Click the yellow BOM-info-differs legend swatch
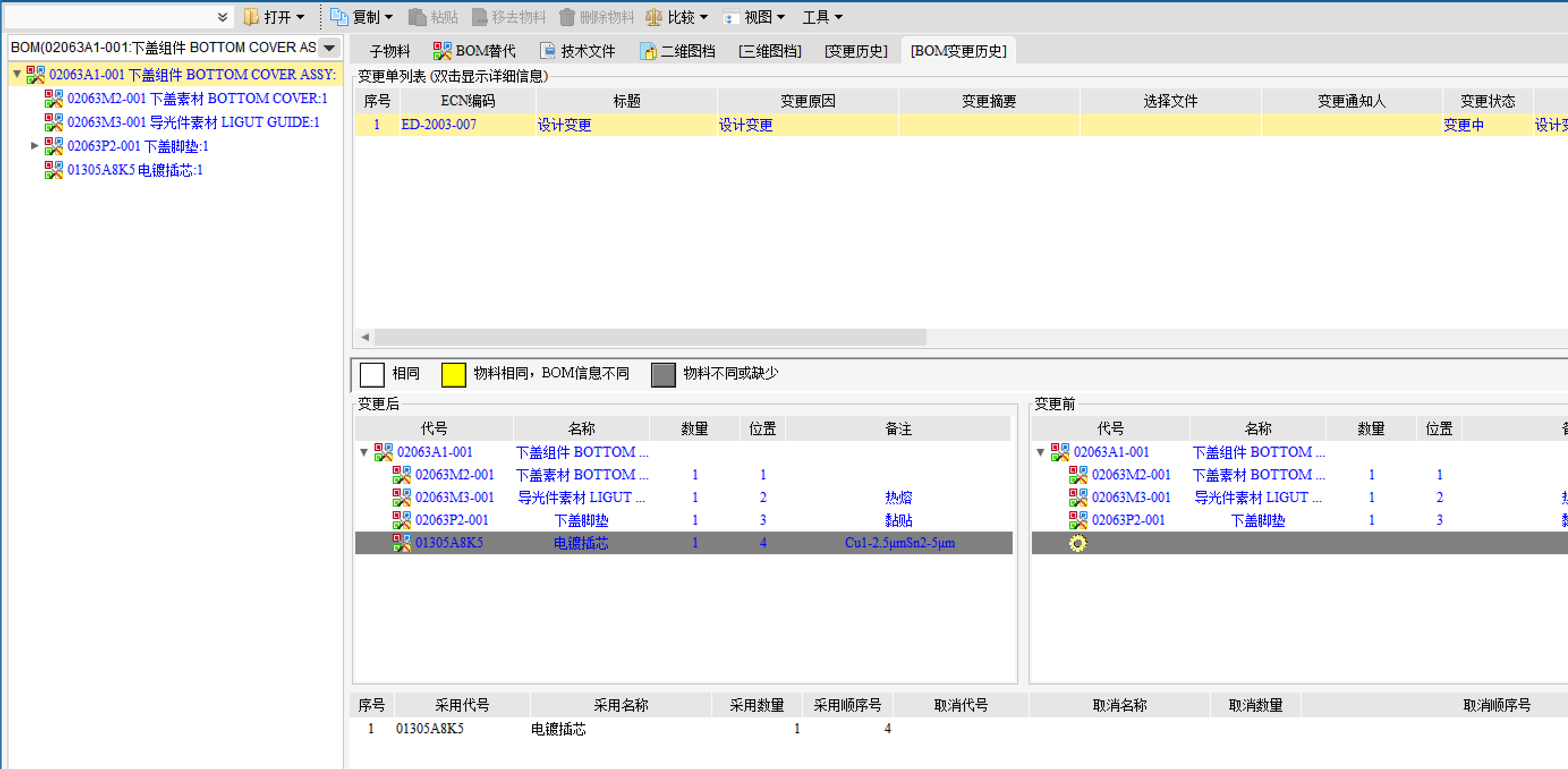The image size is (1568, 769). pyautogui.click(x=453, y=374)
